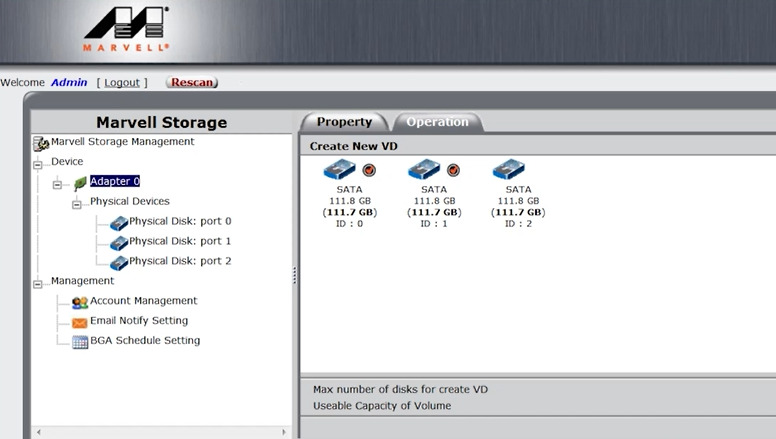The image size is (776, 439).
Task: Click the Device tree label
Action: (x=67, y=161)
